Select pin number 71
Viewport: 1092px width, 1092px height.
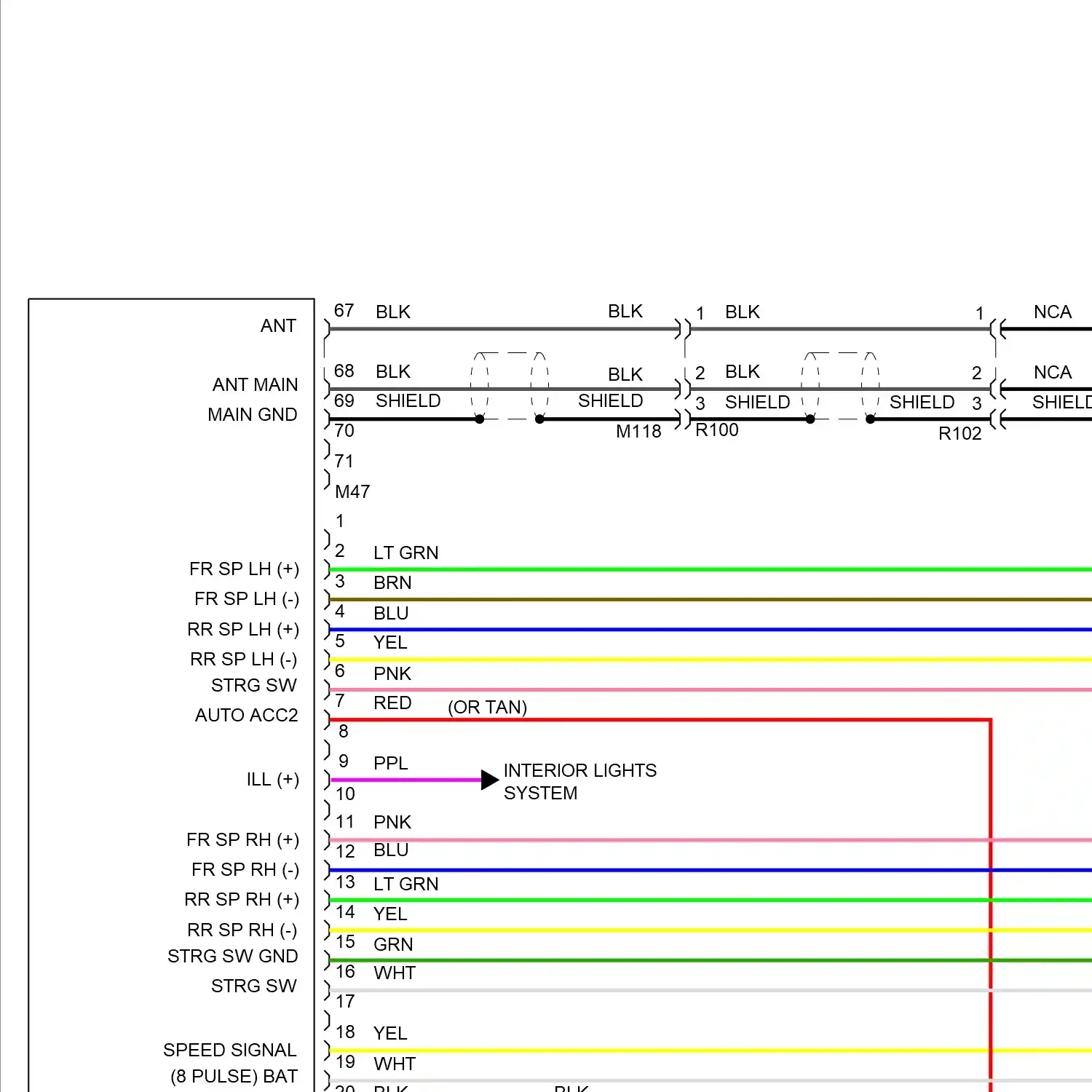pyautogui.click(x=344, y=461)
